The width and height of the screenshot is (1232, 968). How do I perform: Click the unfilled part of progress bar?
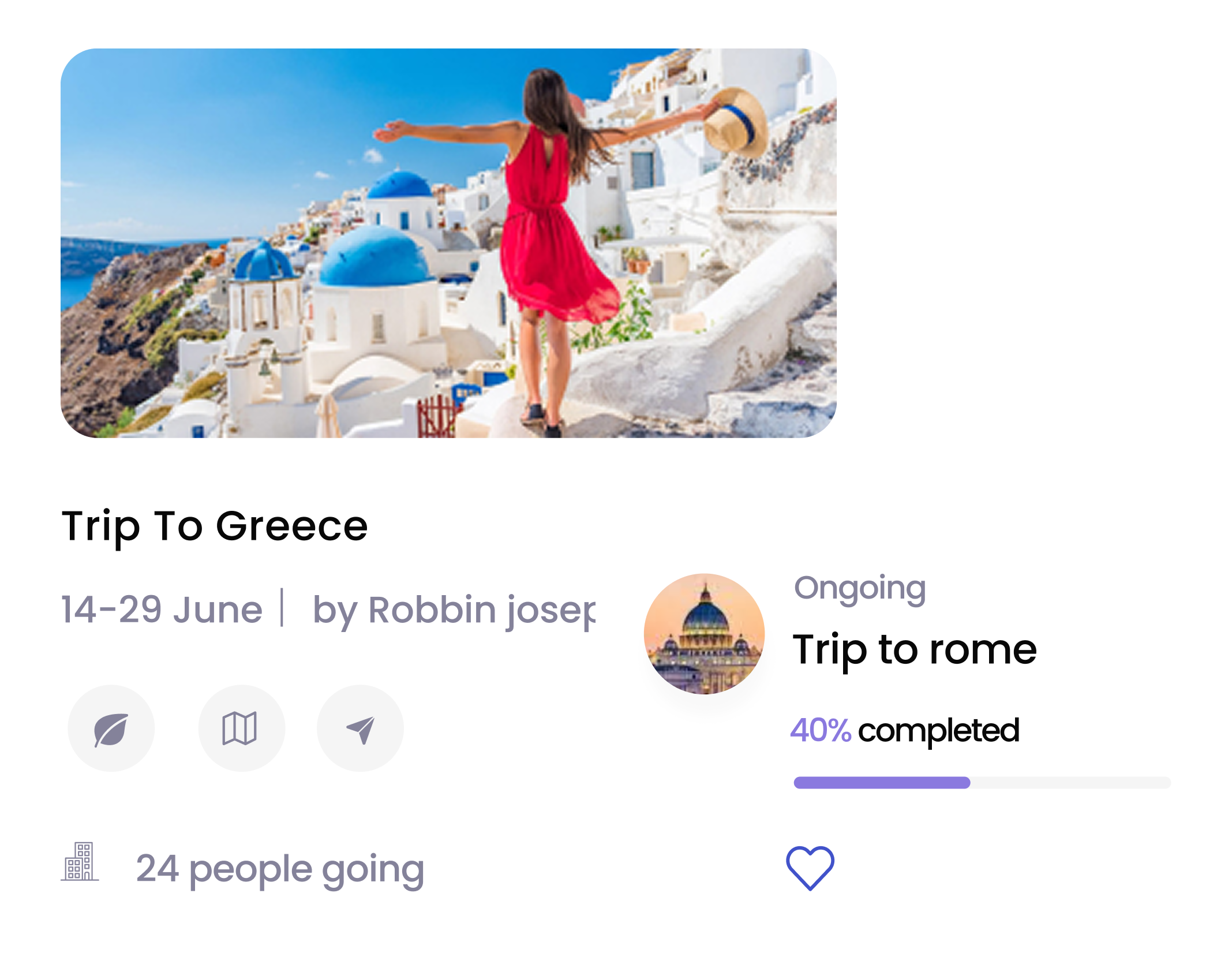(x=1071, y=783)
